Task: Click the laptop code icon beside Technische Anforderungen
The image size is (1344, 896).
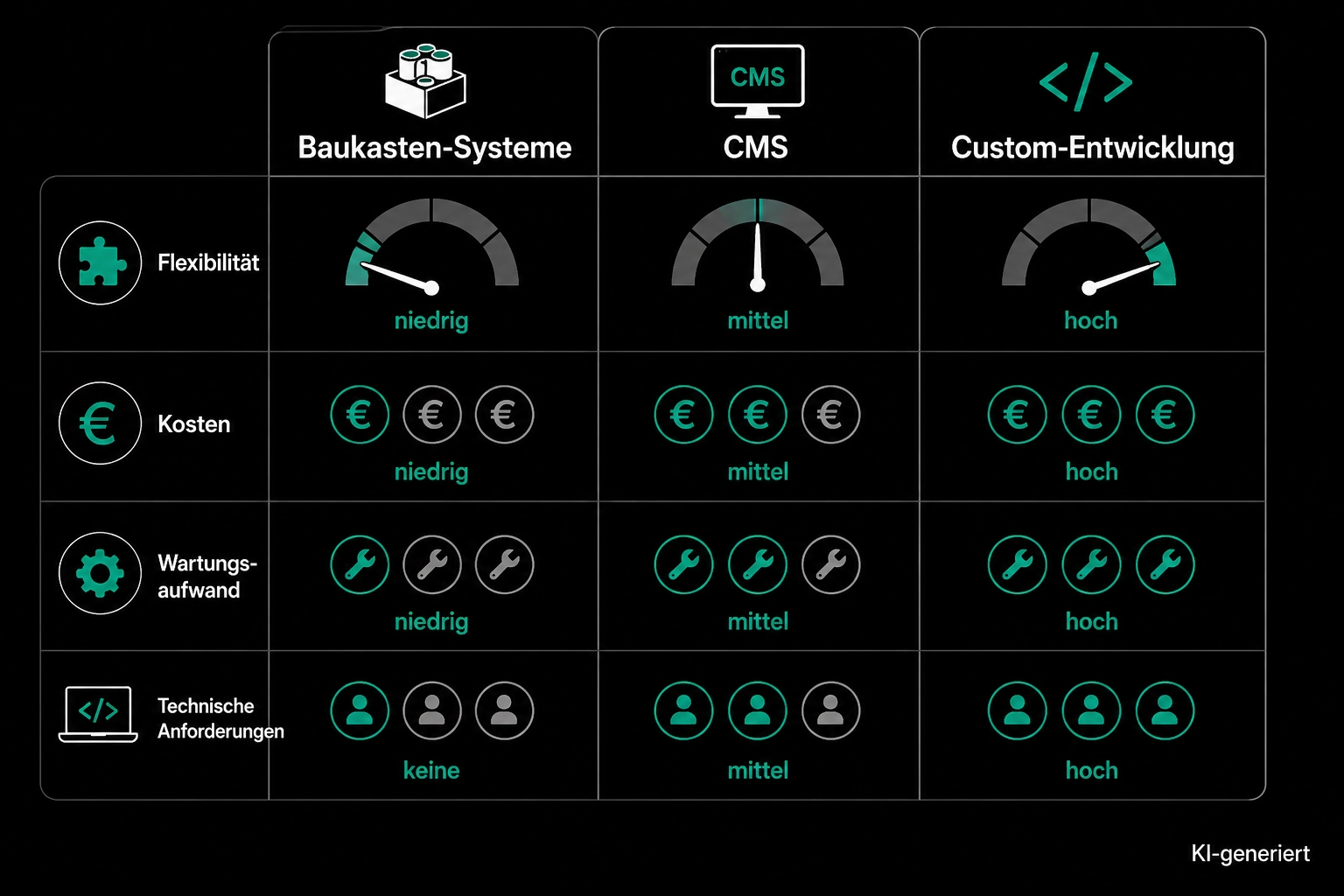Action: 98,714
